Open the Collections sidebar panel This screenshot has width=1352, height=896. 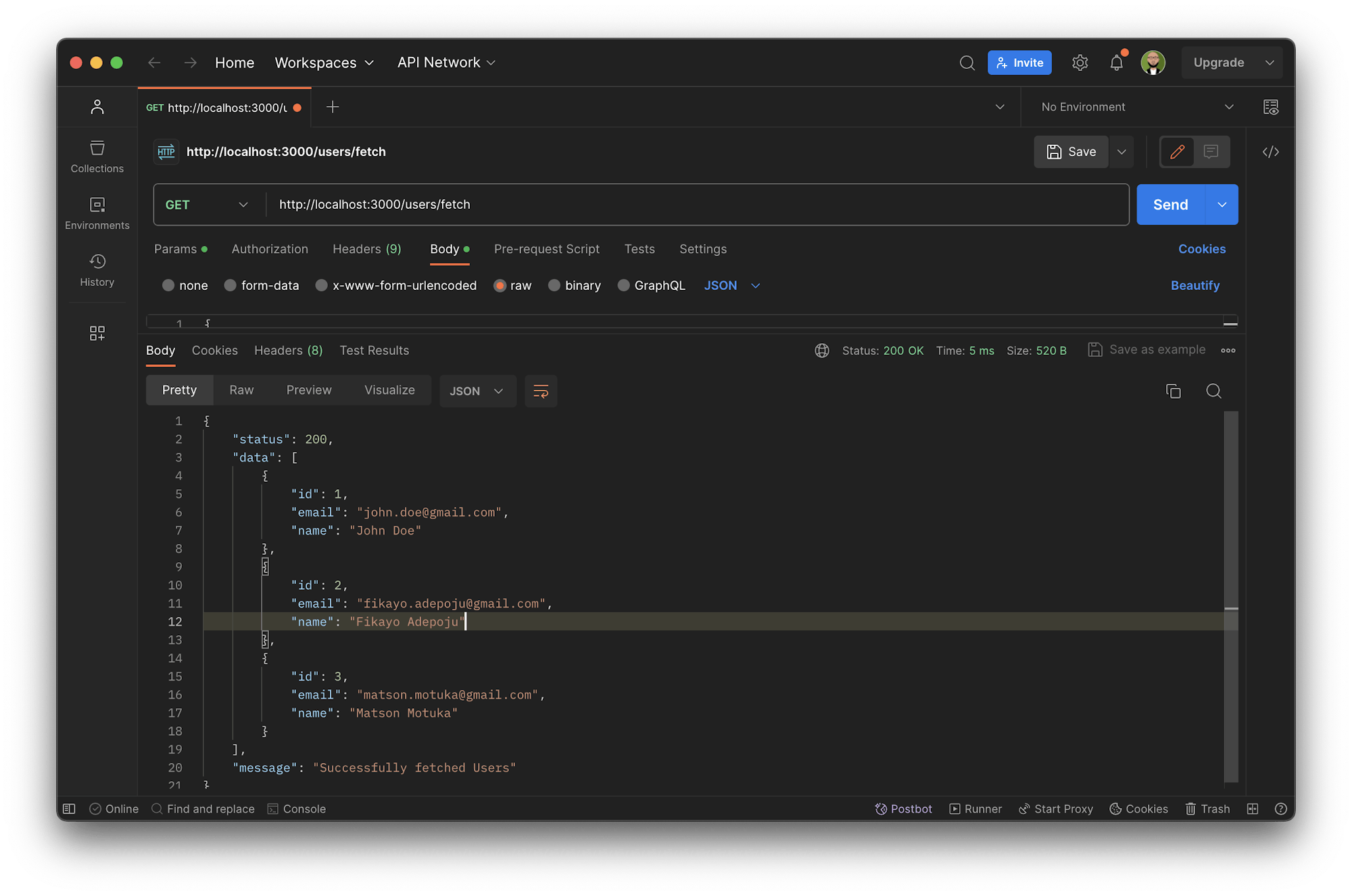point(97,157)
